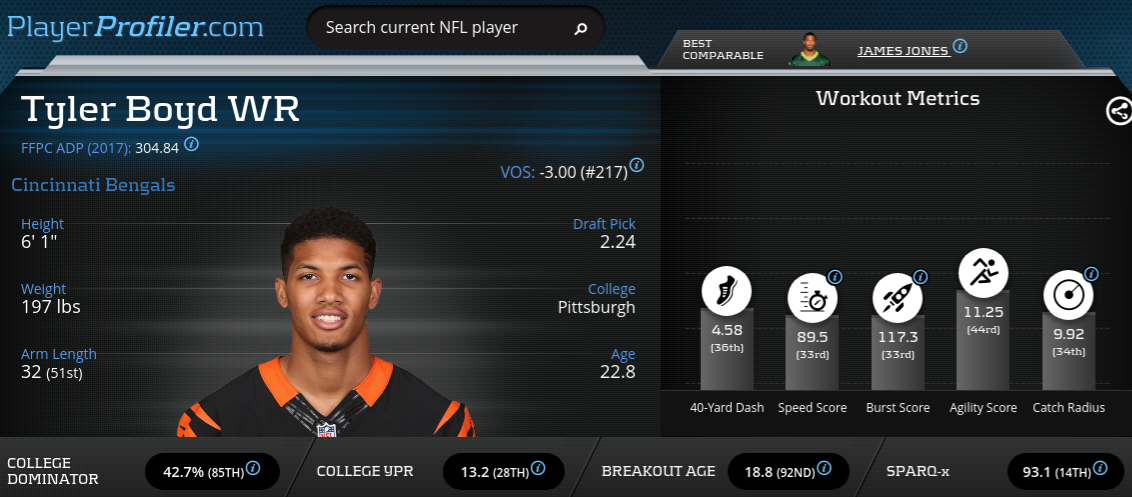
Task: Click the info icon next to James Jones
Action: tap(959, 46)
